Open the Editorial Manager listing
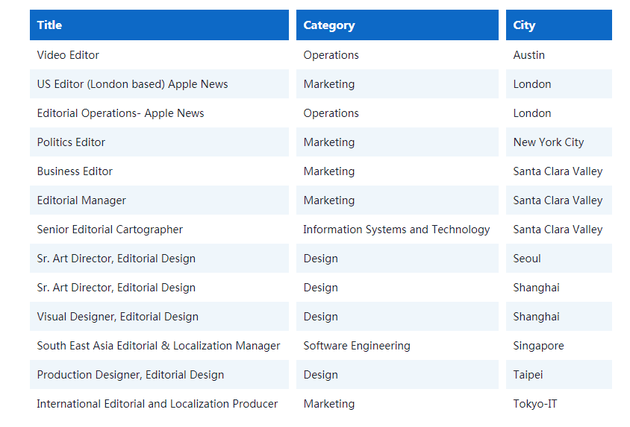Screen dimensions: 630x427 [81, 200]
